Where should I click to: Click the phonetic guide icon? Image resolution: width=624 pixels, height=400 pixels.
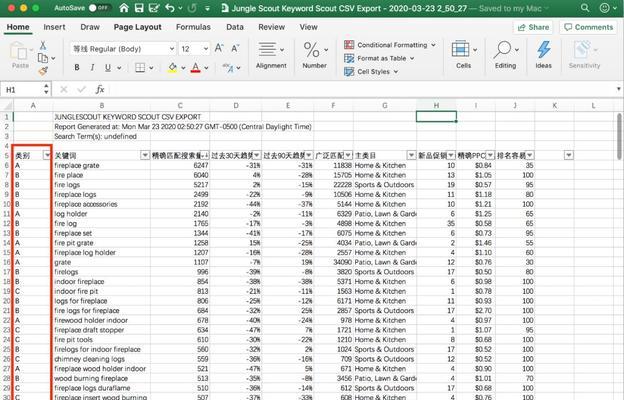tap(228, 68)
